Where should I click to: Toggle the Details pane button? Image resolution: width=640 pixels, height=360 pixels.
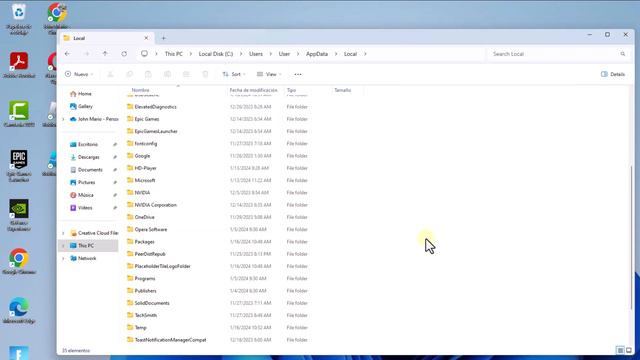click(613, 74)
